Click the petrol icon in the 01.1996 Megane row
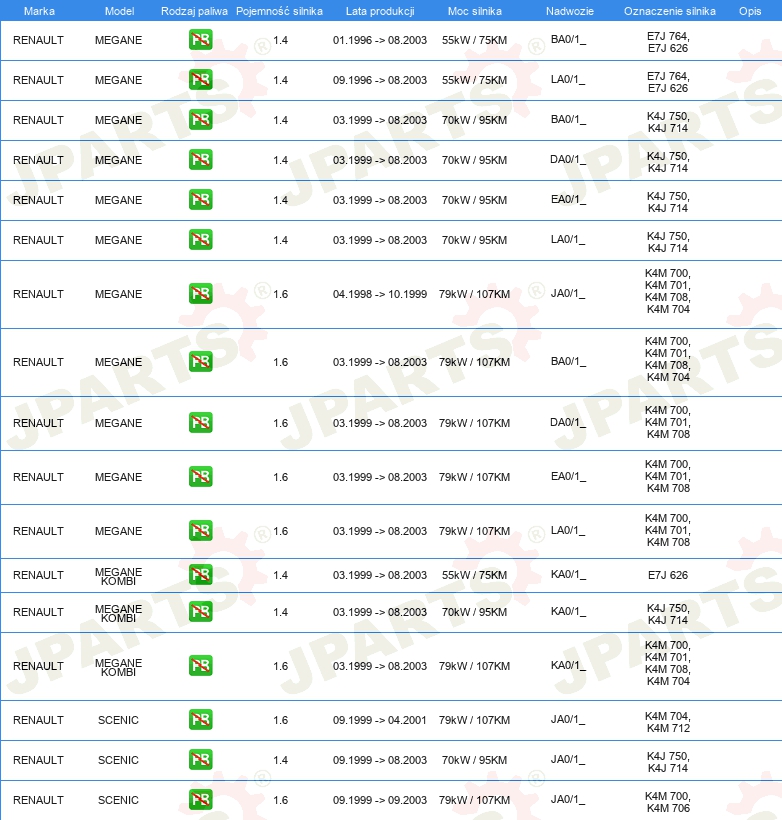 (x=201, y=40)
